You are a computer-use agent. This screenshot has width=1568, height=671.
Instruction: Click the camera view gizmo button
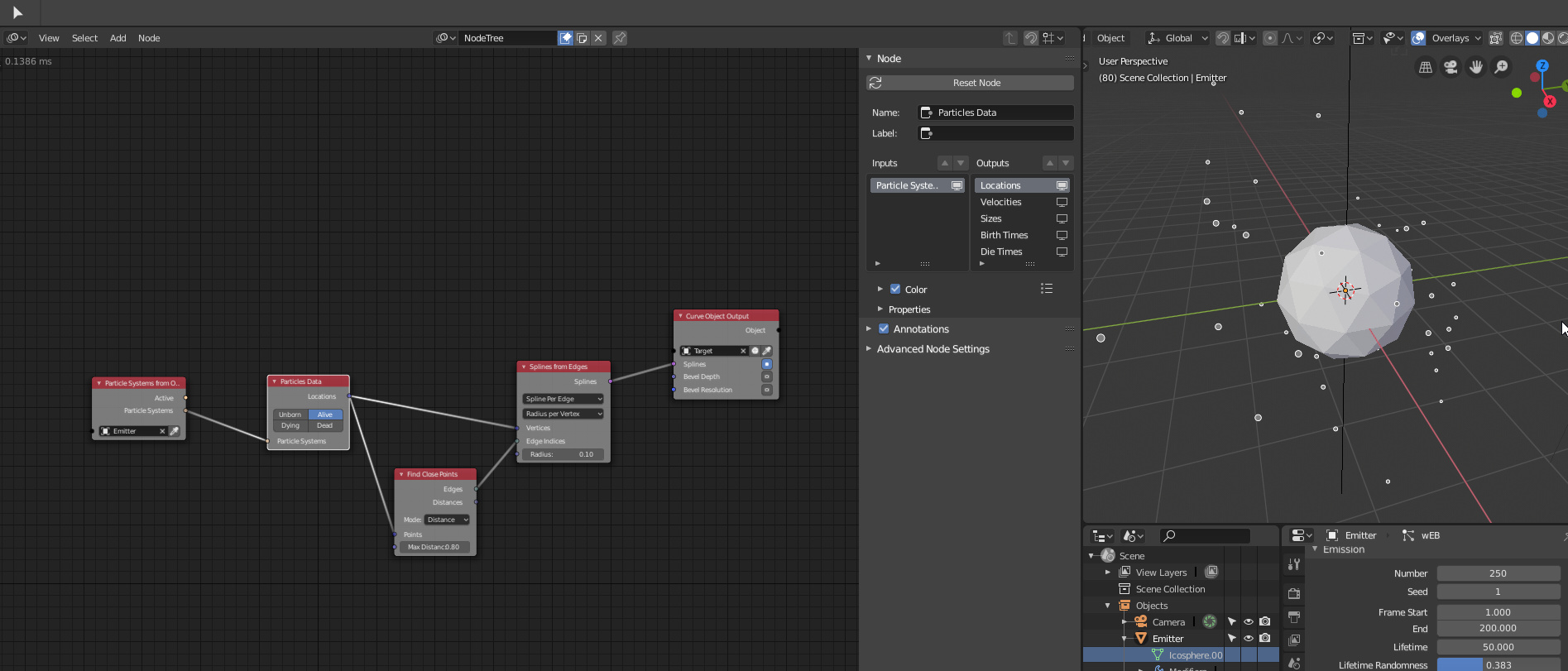tap(1451, 68)
